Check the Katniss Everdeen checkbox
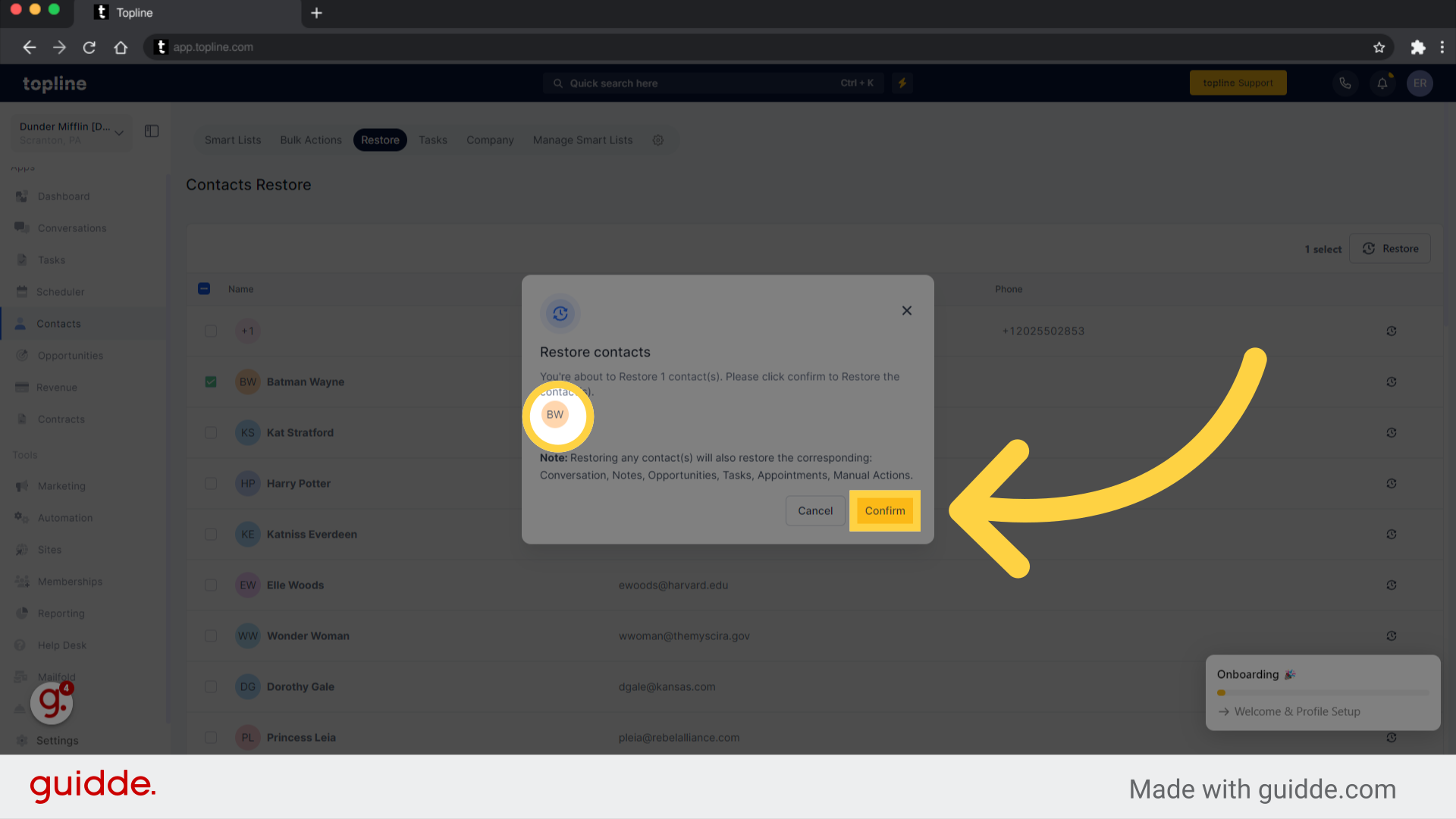 211,535
